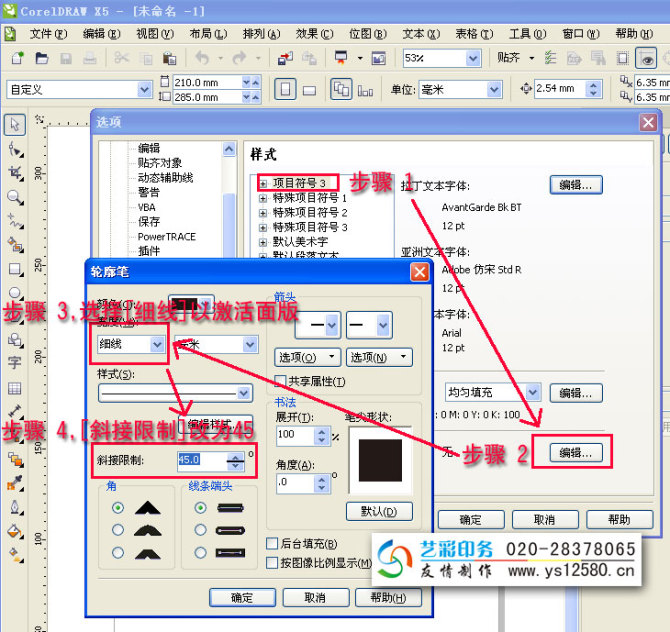Select the Text (字) tool
670x632 pixels.
(x=15, y=363)
